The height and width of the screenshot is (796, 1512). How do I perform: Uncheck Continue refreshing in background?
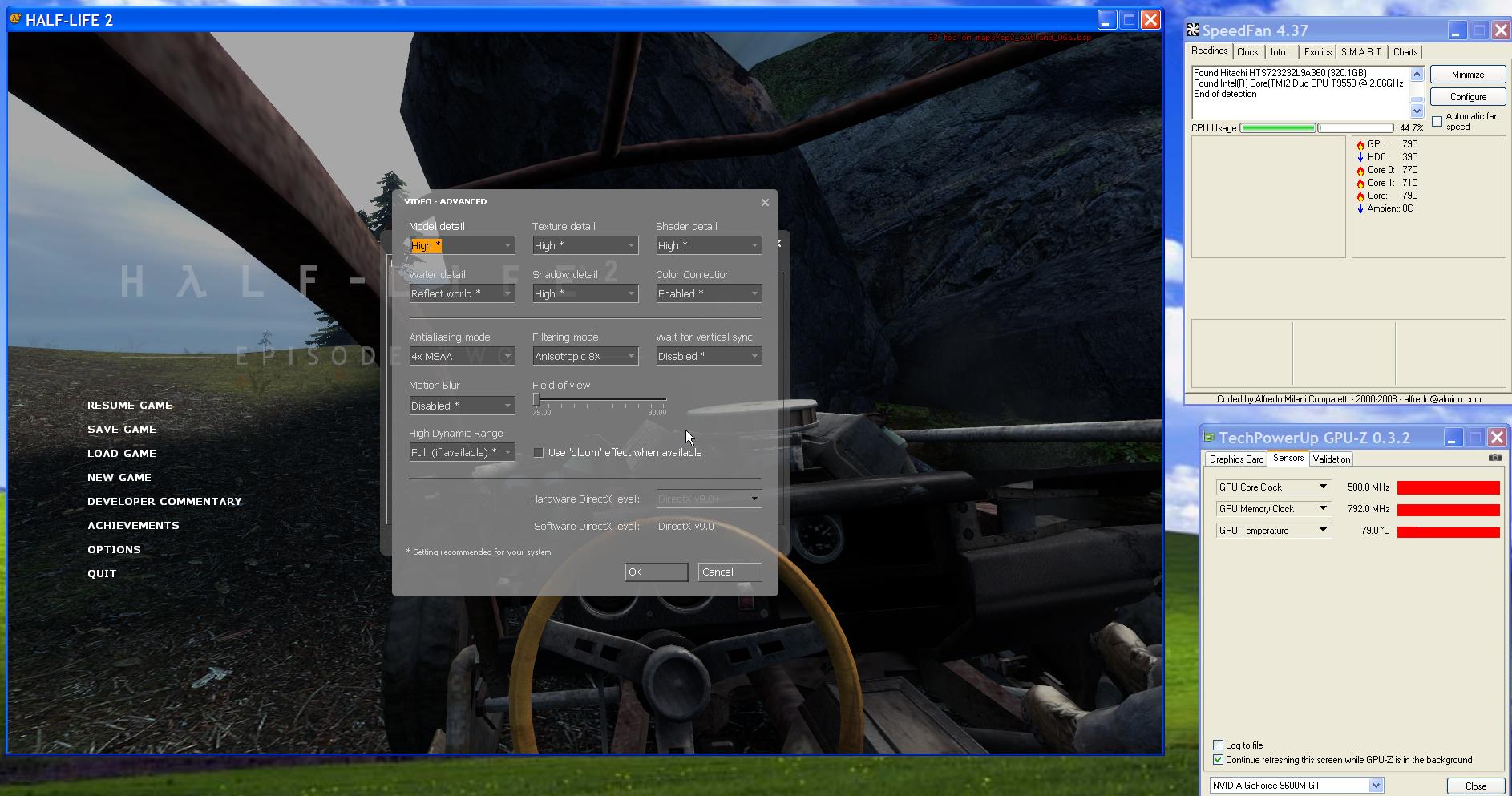pos(1219,760)
